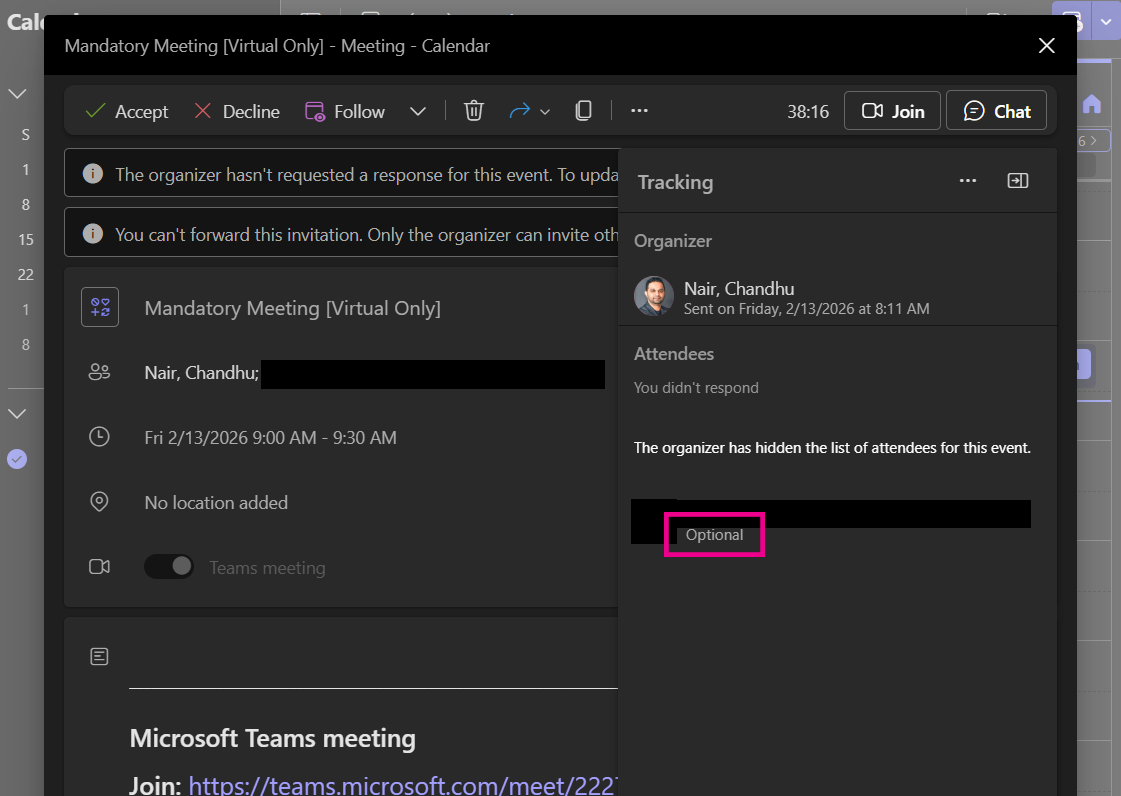Image resolution: width=1121 pixels, height=796 pixels.
Task: Click organizer Nair, Chandhu's profile photo
Action: [654, 296]
